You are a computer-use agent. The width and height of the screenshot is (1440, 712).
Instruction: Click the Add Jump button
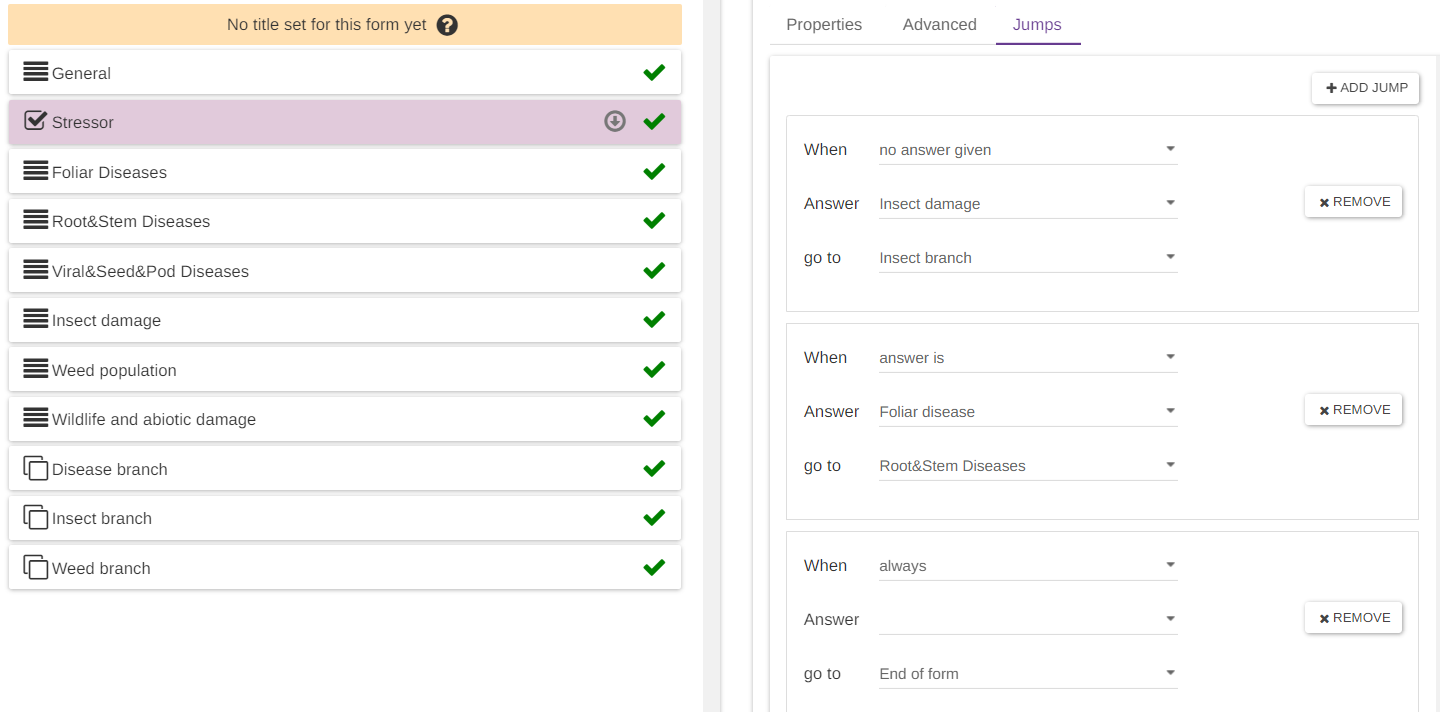pos(1365,88)
